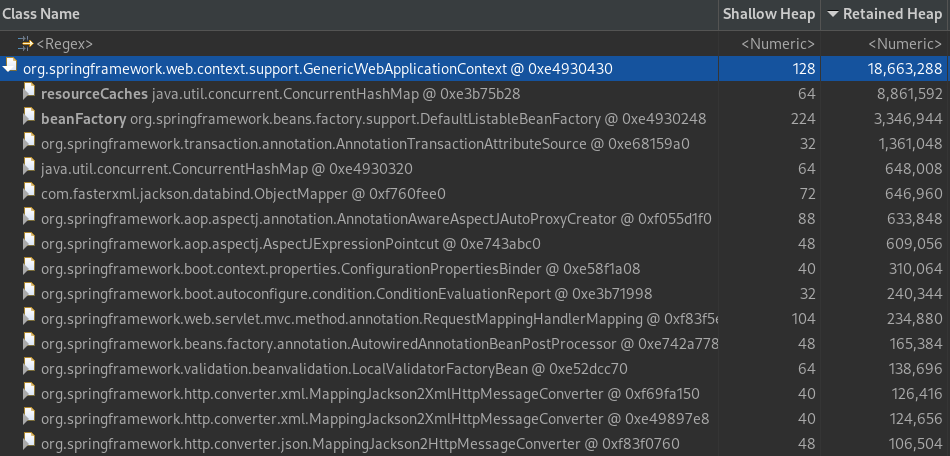Click retained heap value 648,008

pos(915,168)
